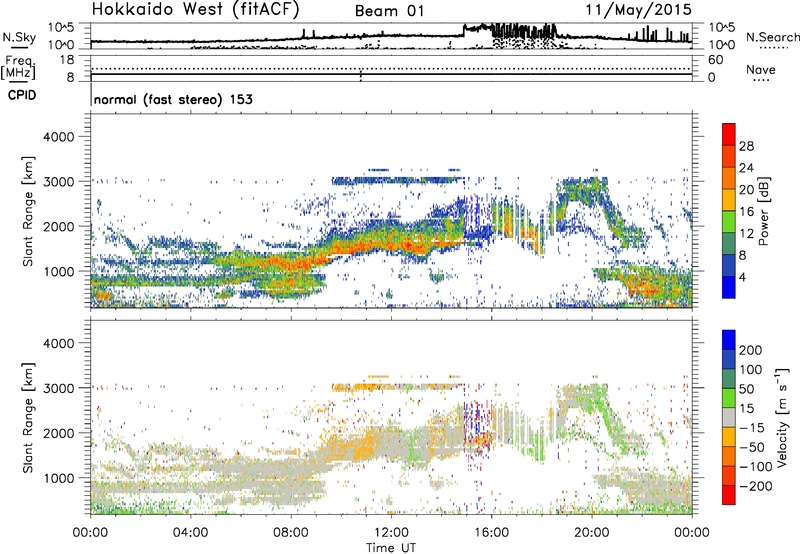Click the bright blue bottom segment of the Power colorbar

click(729, 287)
